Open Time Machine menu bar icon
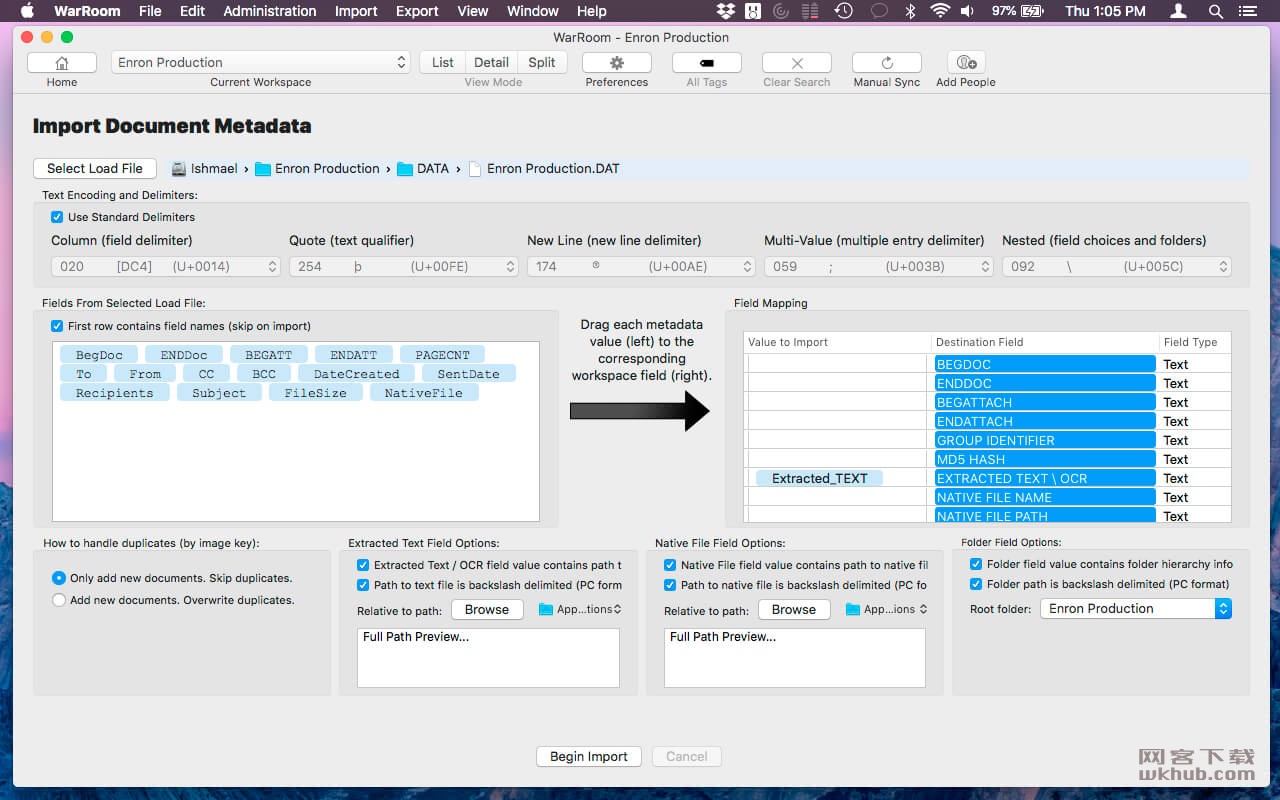The height and width of the screenshot is (800, 1280). [x=844, y=11]
